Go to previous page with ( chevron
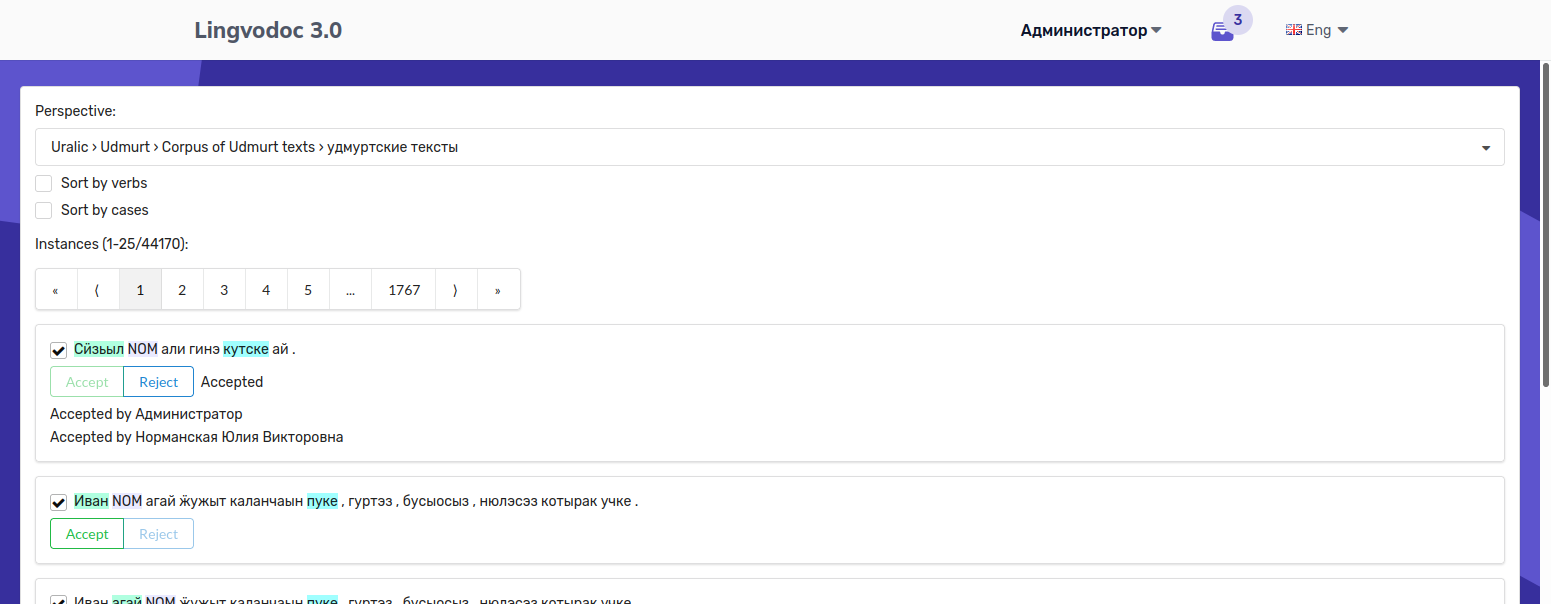1551x604 pixels. [97, 289]
